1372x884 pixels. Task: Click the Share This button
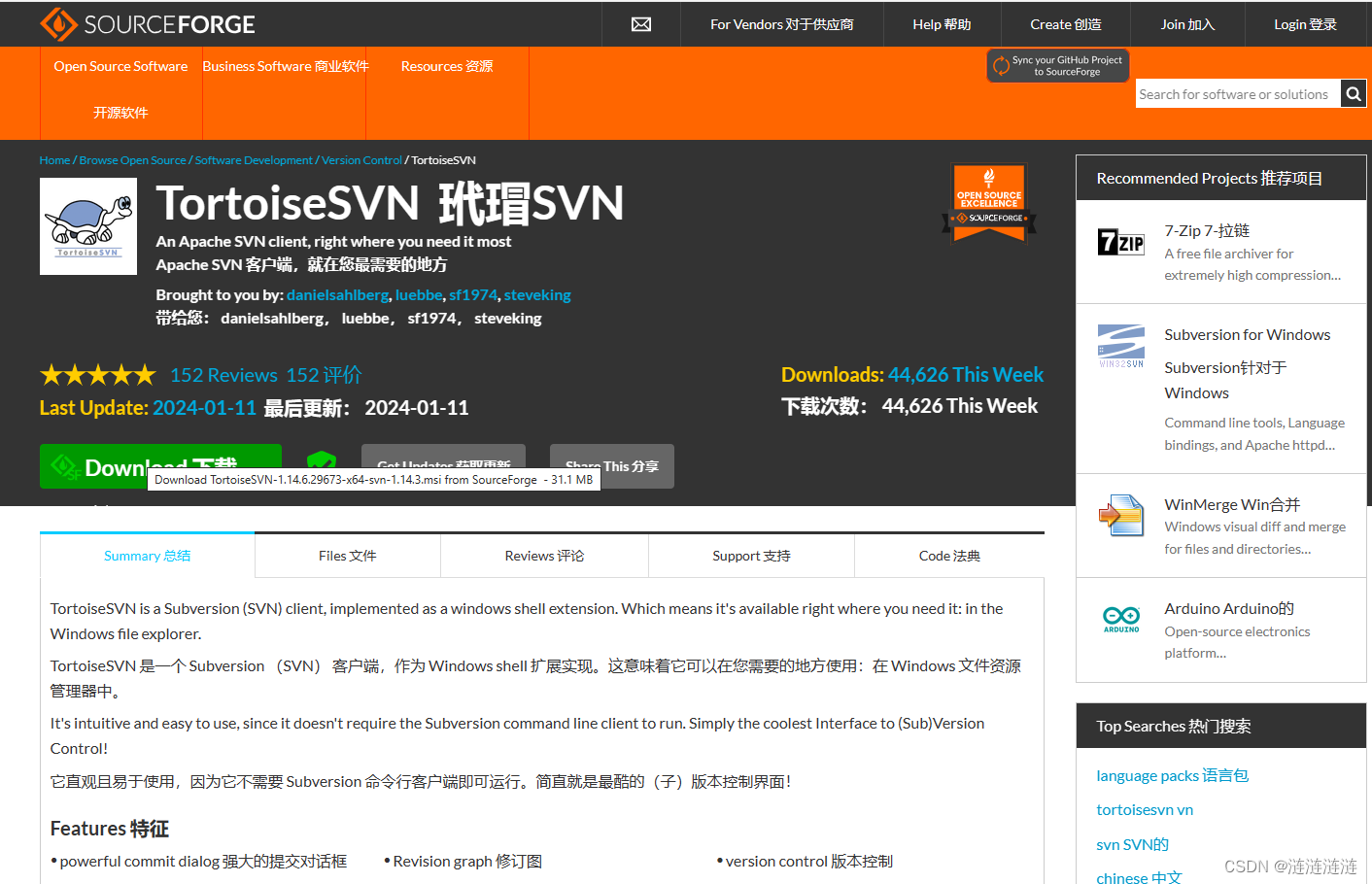pyautogui.click(x=612, y=466)
